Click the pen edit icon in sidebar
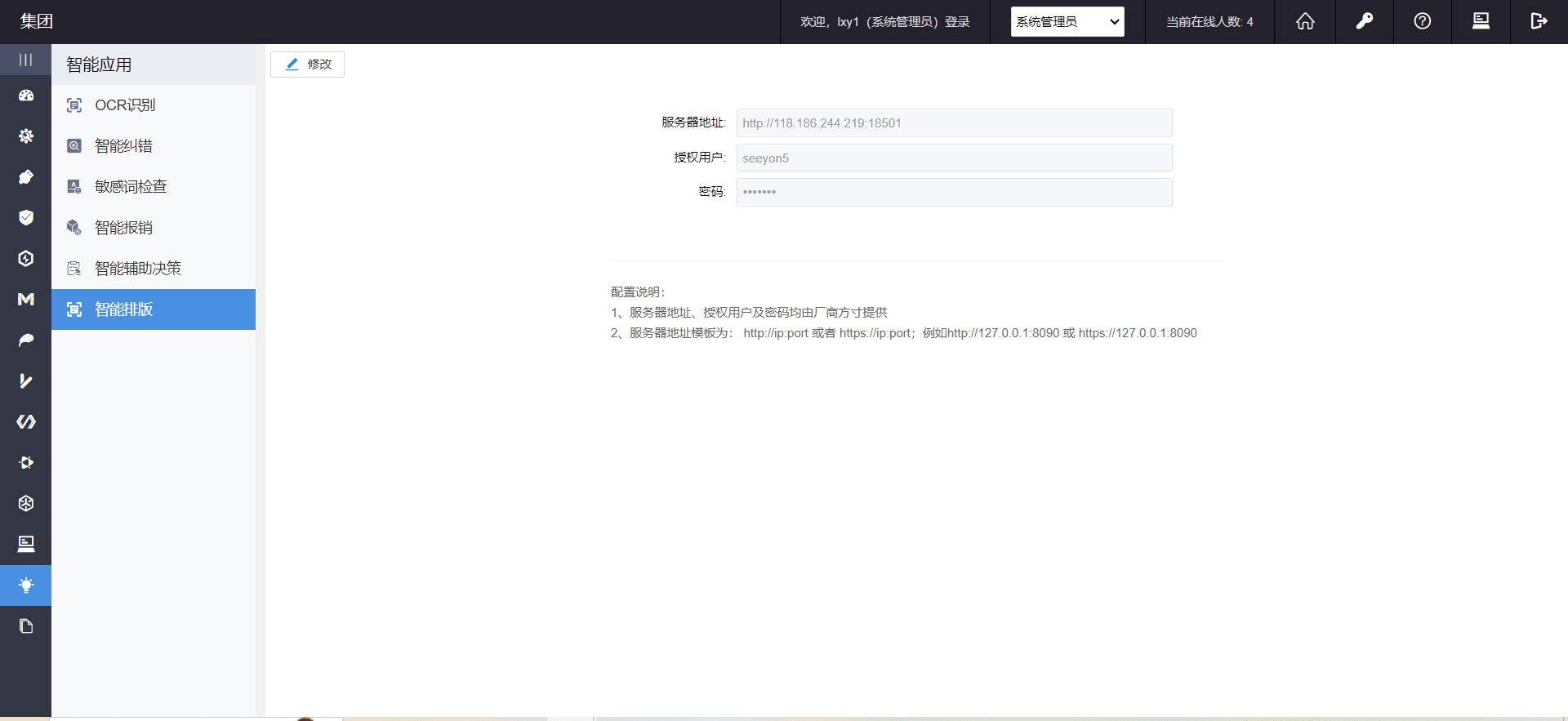 click(x=26, y=177)
